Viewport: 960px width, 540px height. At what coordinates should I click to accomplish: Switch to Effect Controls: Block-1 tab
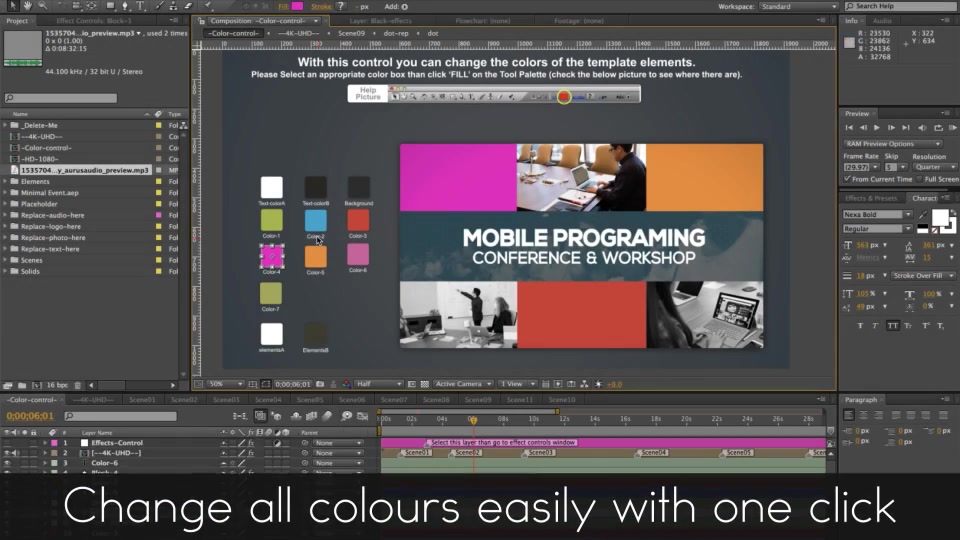click(x=94, y=21)
